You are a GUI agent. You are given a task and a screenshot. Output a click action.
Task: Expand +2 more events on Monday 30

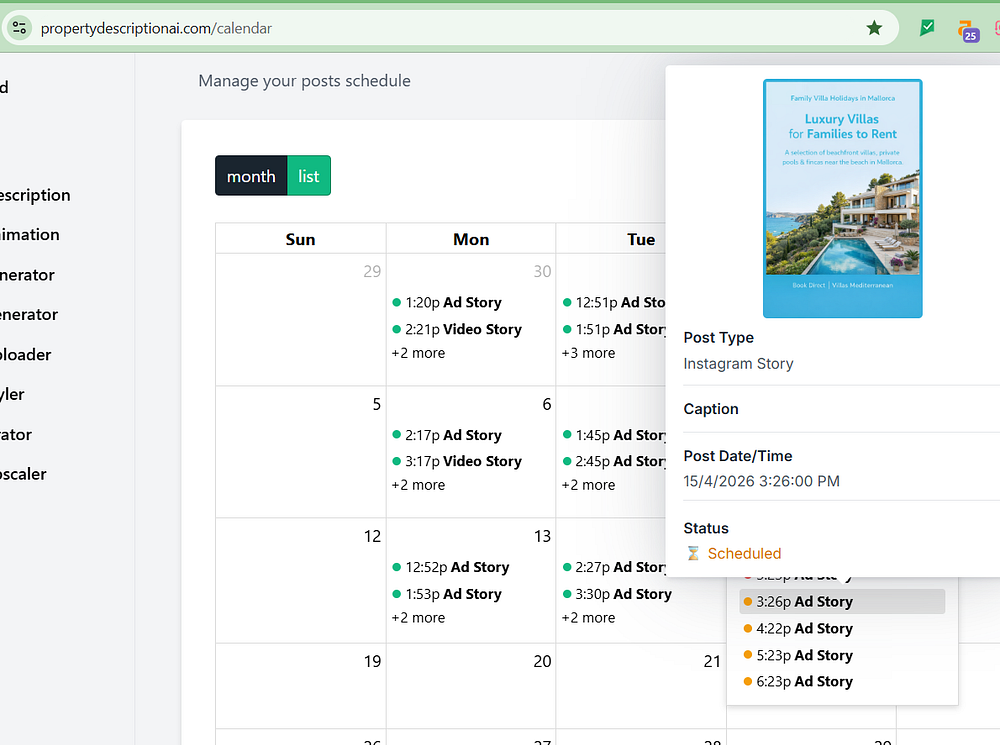418,353
